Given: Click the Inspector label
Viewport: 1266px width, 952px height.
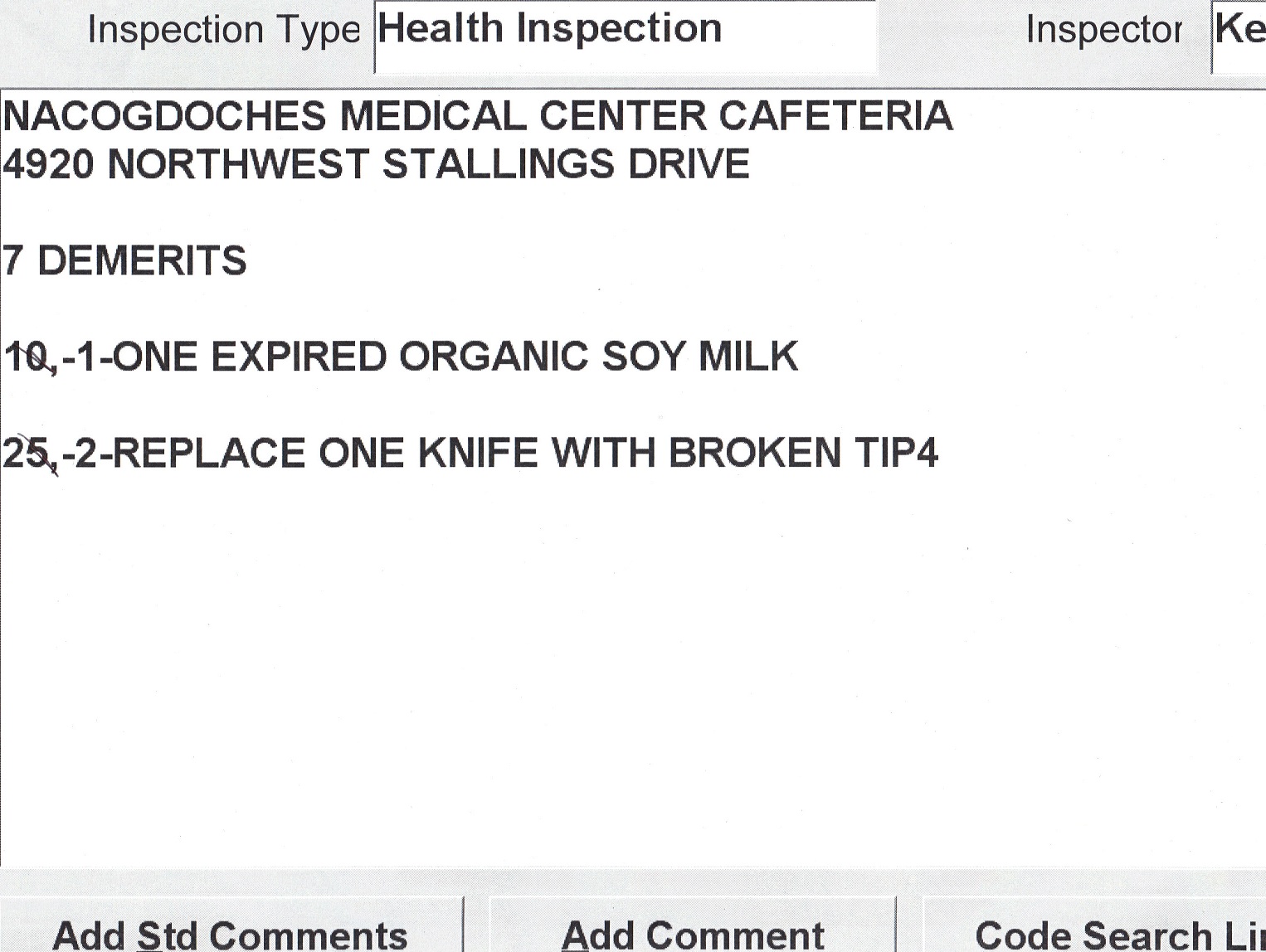Looking at the screenshot, I should pyautogui.click(x=1103, y=31).
